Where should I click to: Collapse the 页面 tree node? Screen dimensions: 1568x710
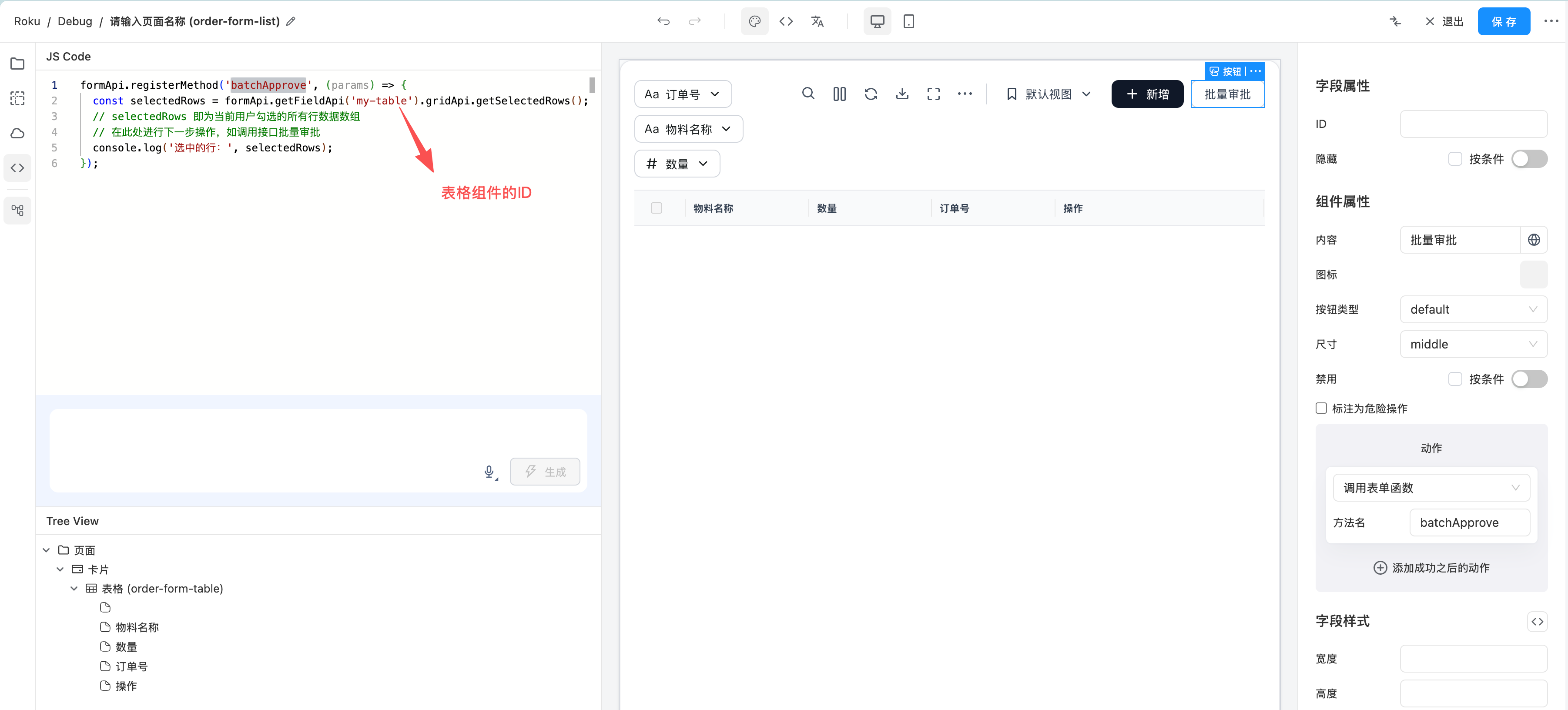point(46,550)
